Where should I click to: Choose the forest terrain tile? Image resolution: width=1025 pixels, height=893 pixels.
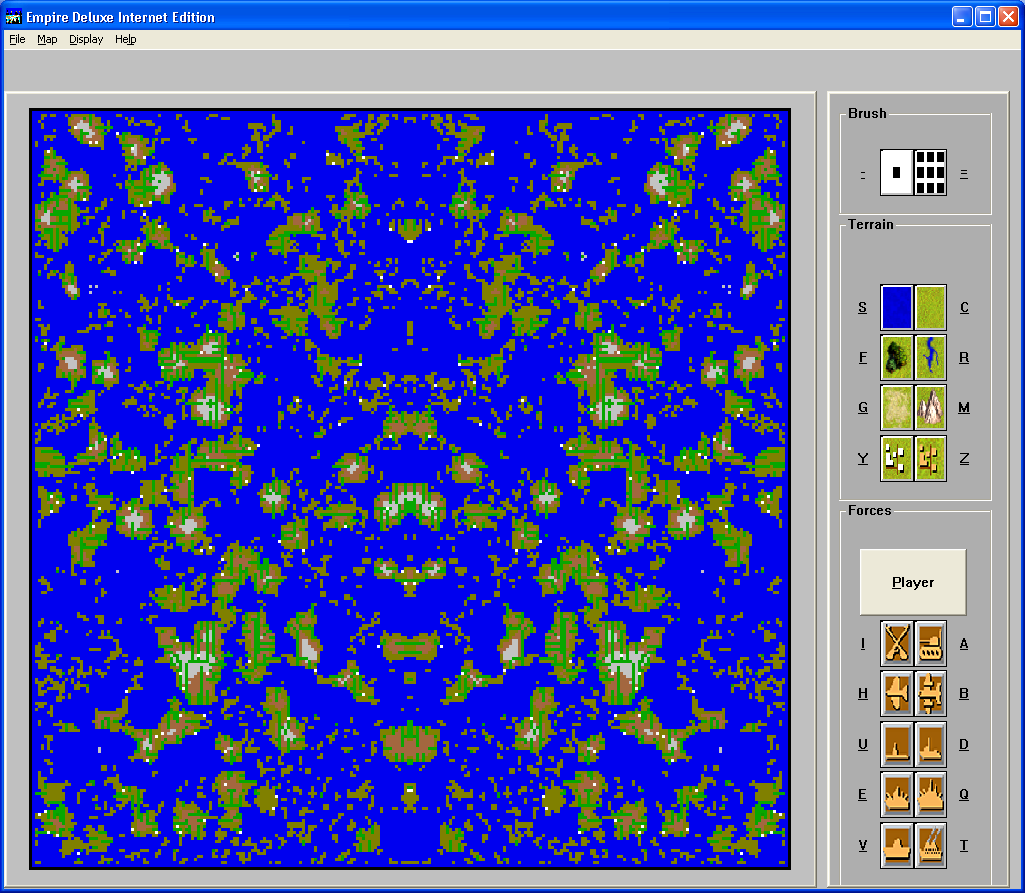[896, 357]
